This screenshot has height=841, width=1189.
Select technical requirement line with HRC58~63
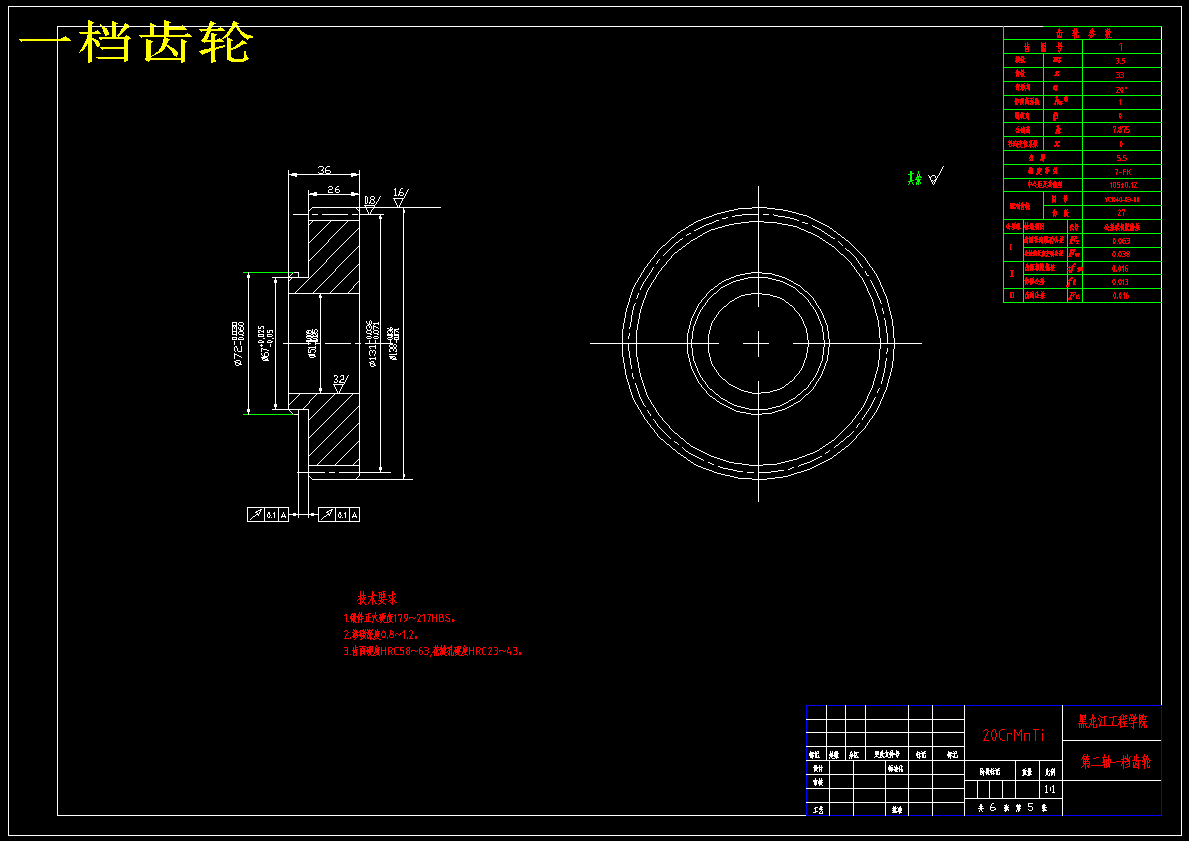pyautogui.click(x=432, y=651)
